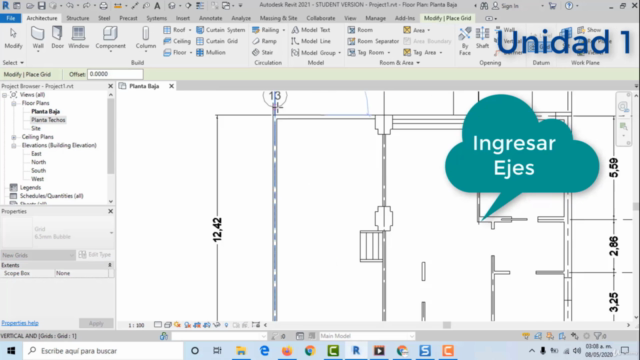Collapse the Floor Plans tree node
640x360 pixels.
tap(13, 103)
